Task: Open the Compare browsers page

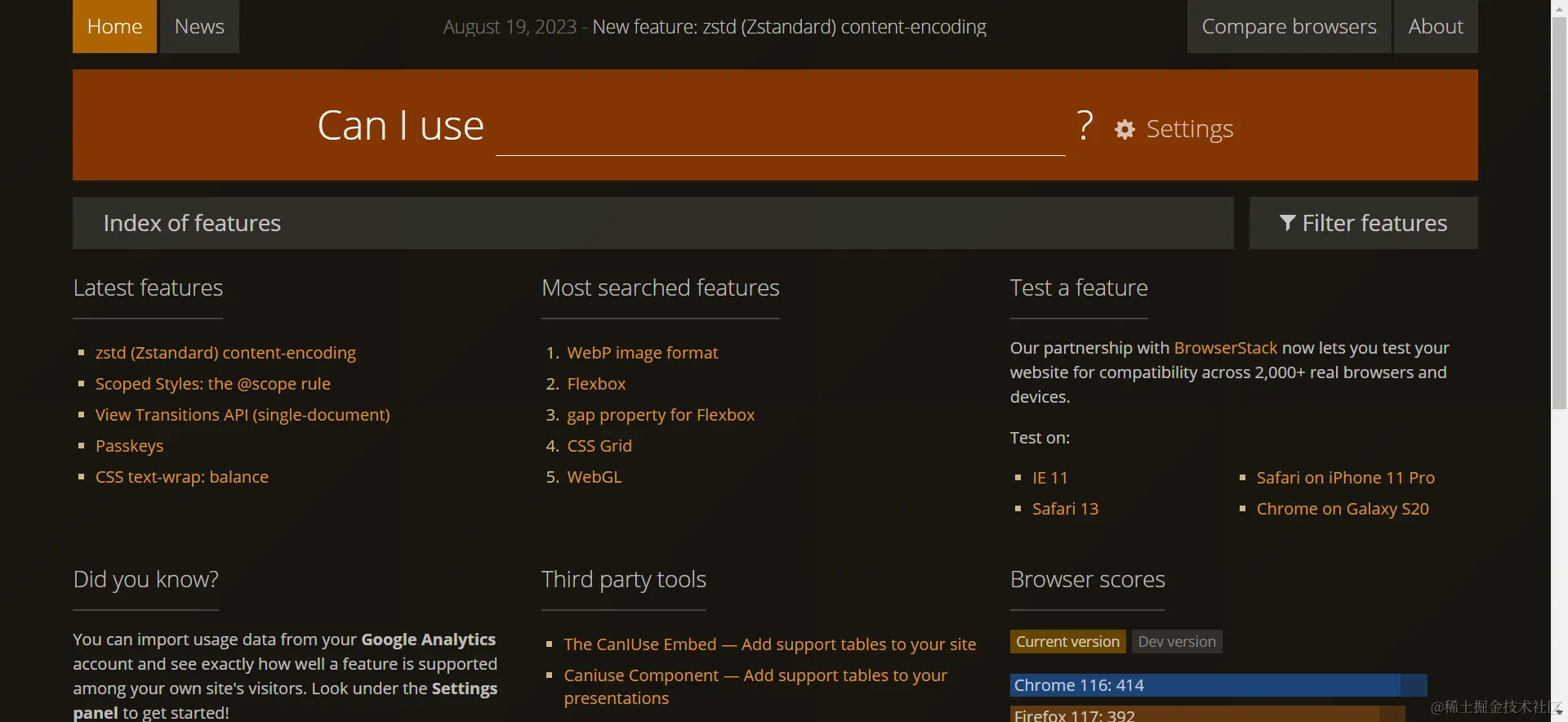Action: [x=1289, y=27]
